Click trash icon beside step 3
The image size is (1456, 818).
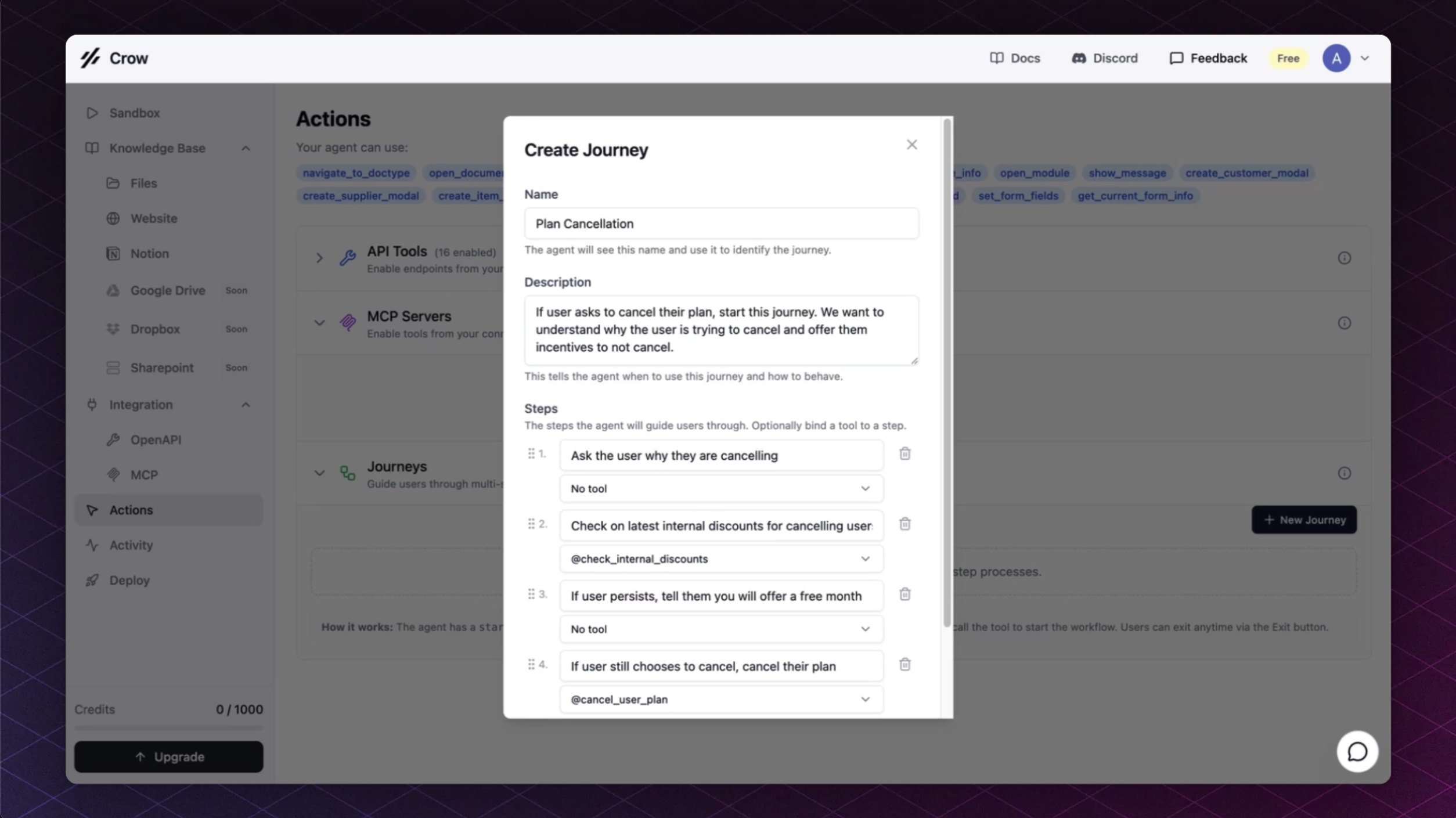coord(904,594)
